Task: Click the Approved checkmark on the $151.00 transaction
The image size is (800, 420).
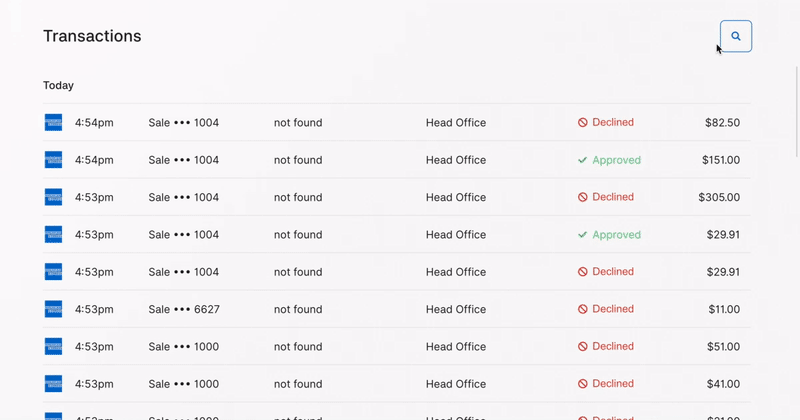Action: [582, 160]
